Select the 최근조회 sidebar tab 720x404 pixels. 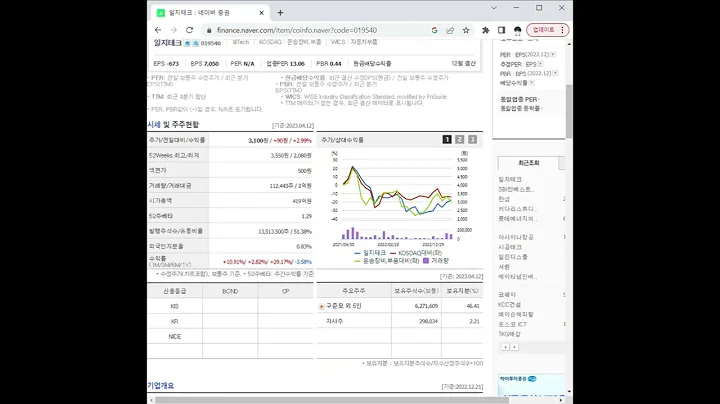click(x=529, y=163)
